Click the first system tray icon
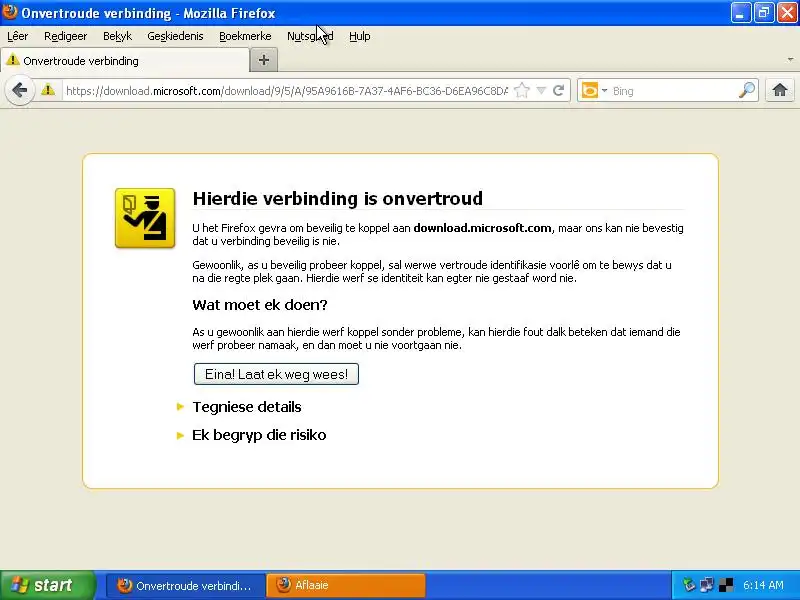The height and width of the screenshot is (600, 800). (x=689, y=585)
